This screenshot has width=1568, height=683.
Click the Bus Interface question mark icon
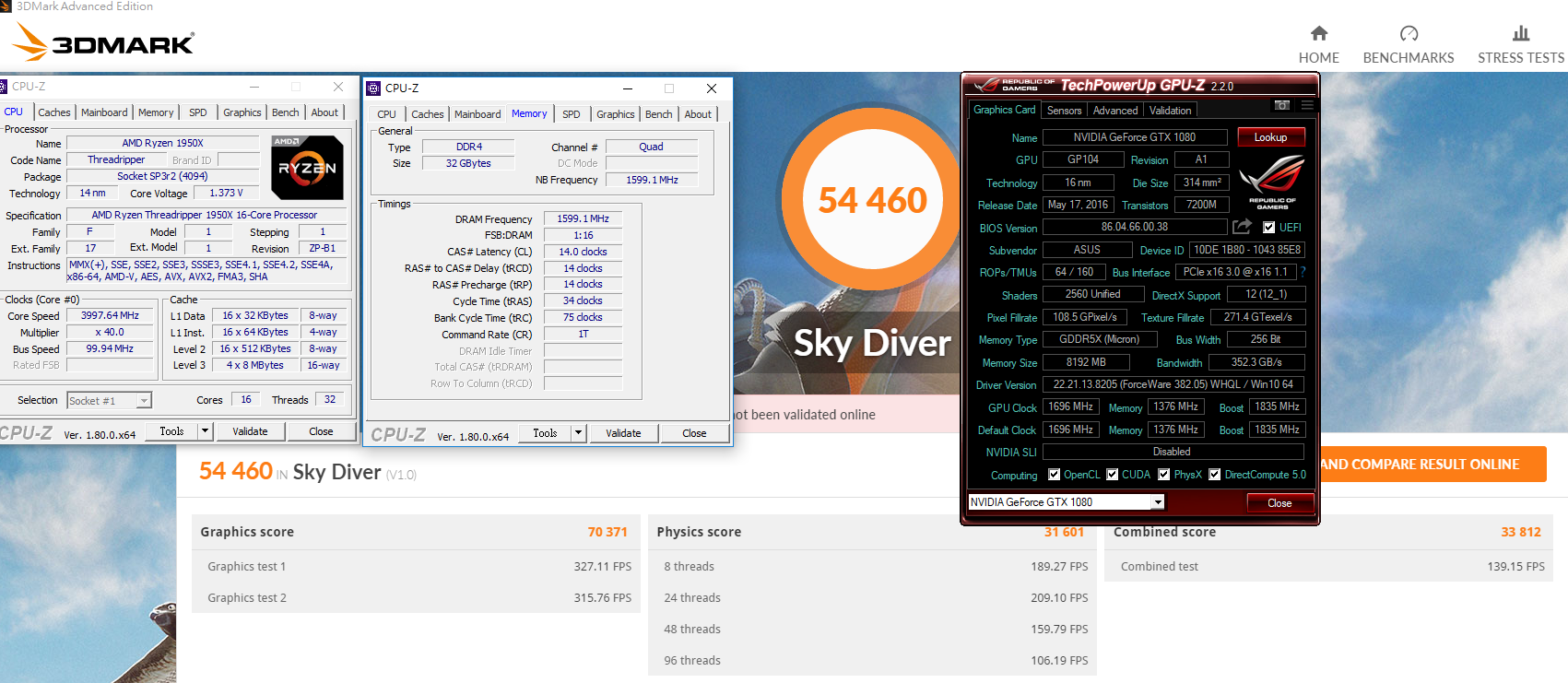tap(1303, 272)
